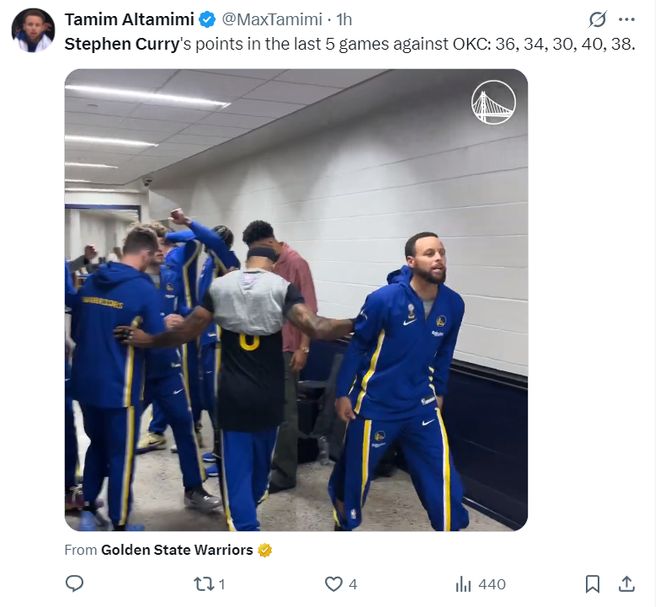
Task: Click the blue verified badge beside the name
Action: [x=207, y=19]
